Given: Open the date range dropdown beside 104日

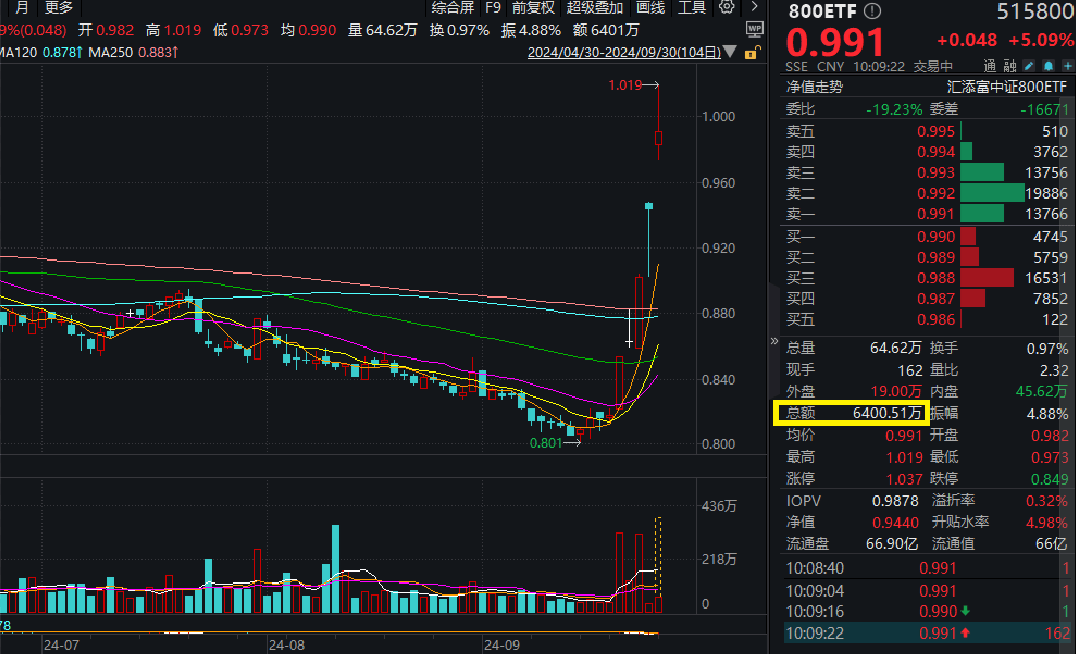Looking at the screenshot, I should pos(730,52).
